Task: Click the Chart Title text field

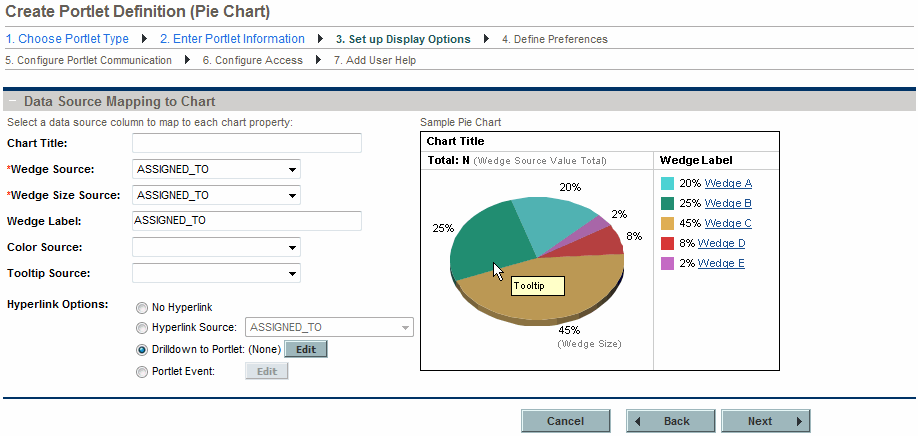Action: (x=246, y=143)
